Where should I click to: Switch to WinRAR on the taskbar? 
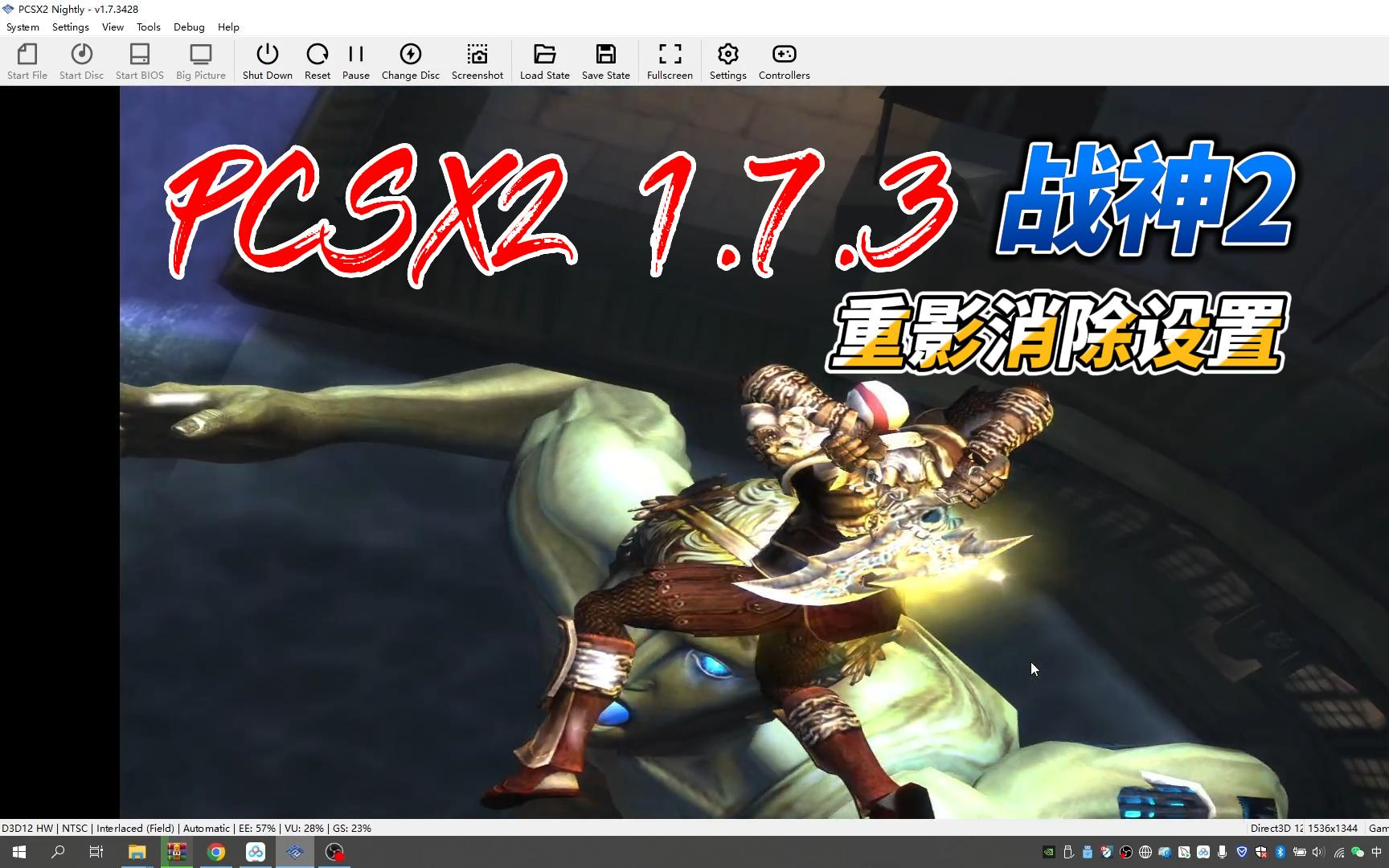point(177,852)
